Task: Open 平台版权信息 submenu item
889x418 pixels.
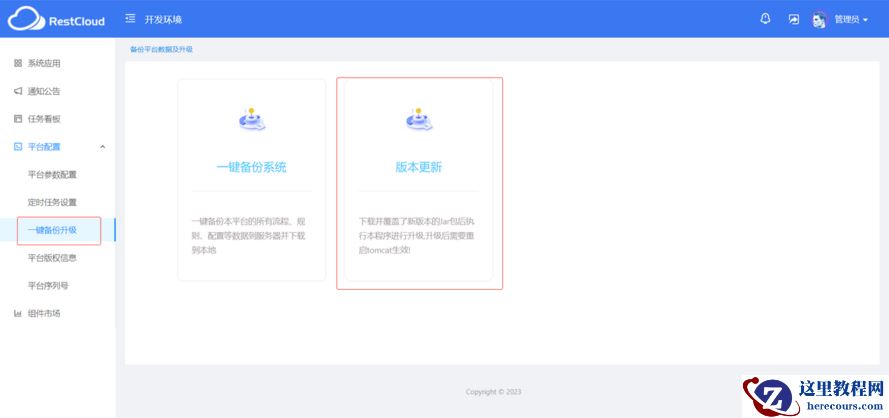Action: pyautogui.click(x=52, y=257)
